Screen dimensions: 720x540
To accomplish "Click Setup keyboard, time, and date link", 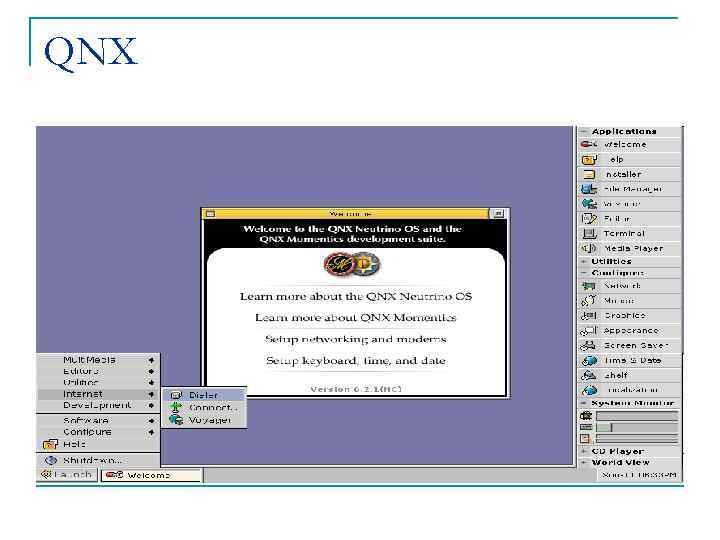I will click(x=356, y=361).
